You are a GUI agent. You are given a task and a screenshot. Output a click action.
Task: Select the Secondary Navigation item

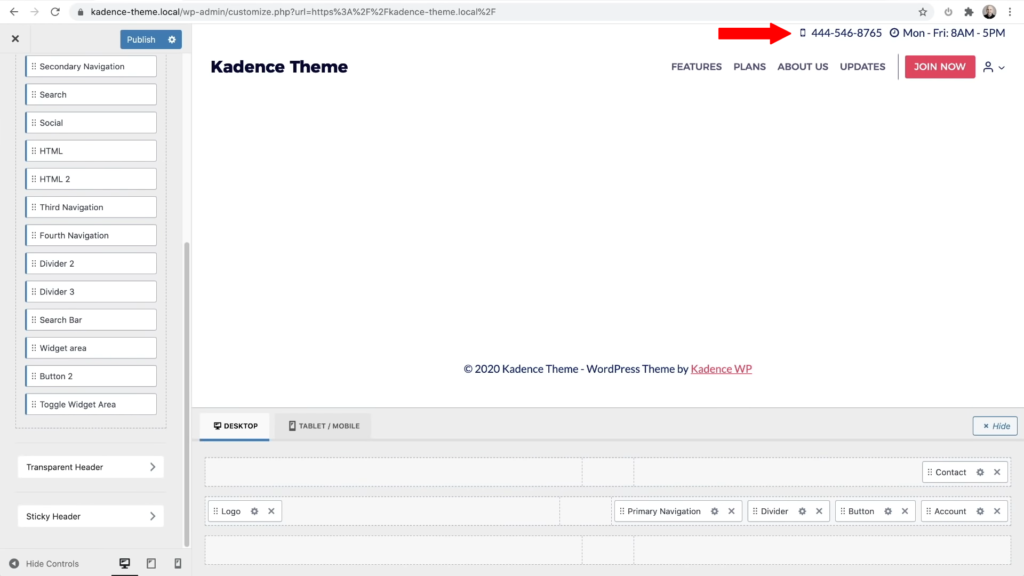pyautogui.click(x=91, y=67)
